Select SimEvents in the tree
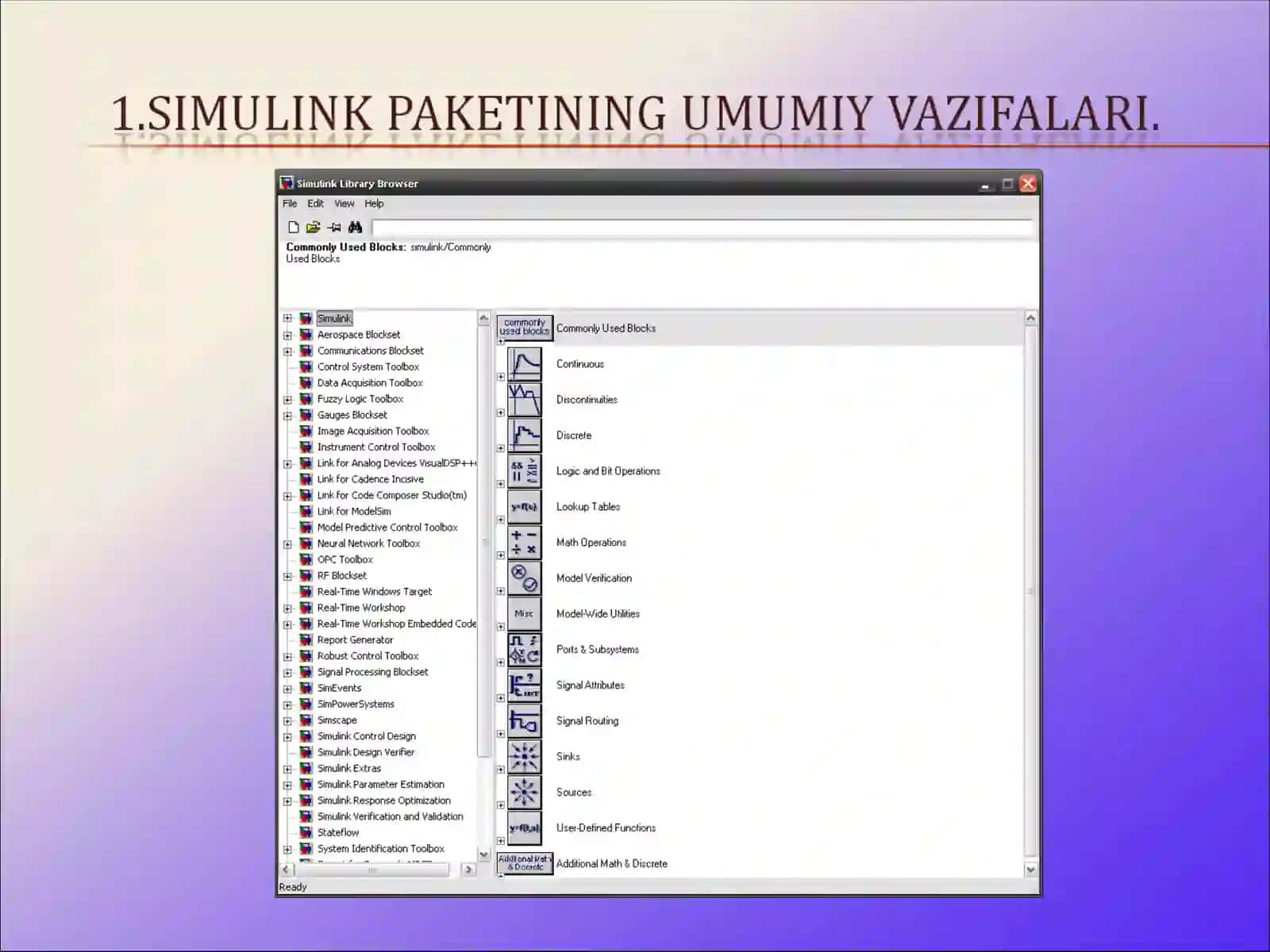The width and height of the screenshot is (1270, 952). pyautogui.click(x=339, y=688)
